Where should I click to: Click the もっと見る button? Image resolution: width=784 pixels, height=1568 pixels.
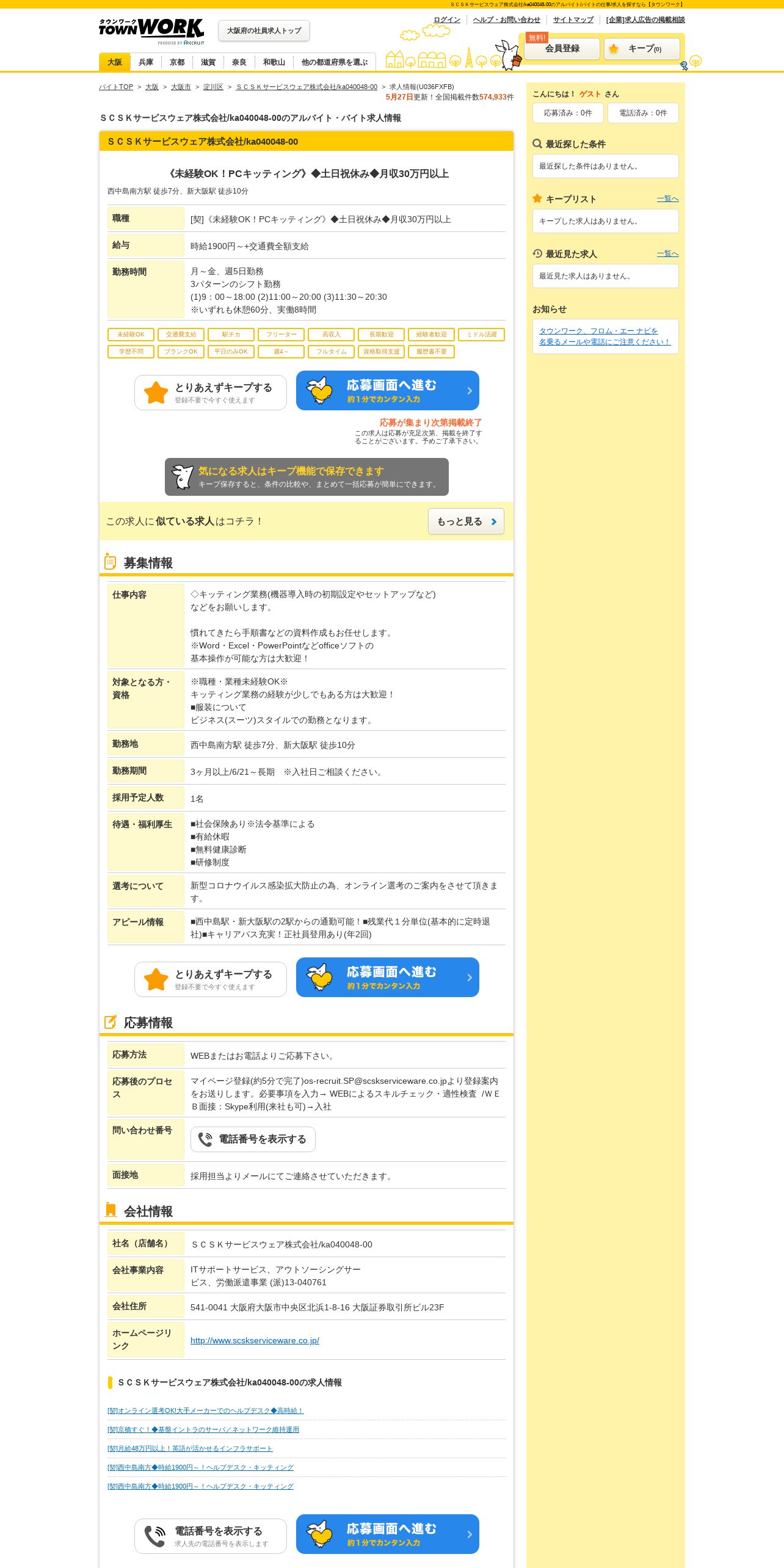click(x=466, y=521)
